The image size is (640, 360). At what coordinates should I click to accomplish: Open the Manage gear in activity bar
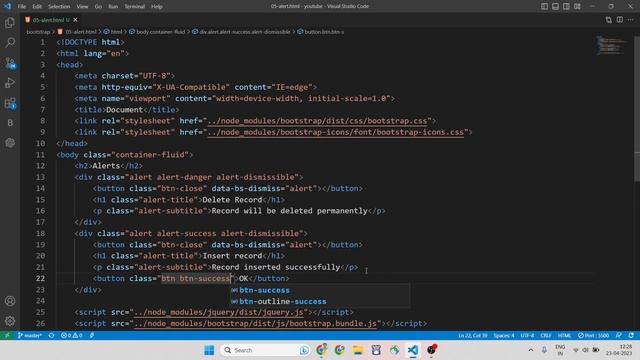[10, 321]
